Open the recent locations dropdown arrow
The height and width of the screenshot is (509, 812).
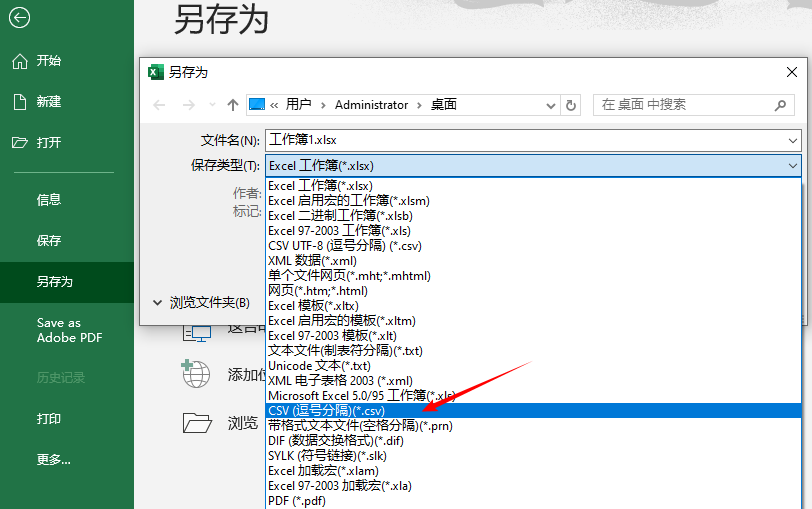tap(212, 105)
